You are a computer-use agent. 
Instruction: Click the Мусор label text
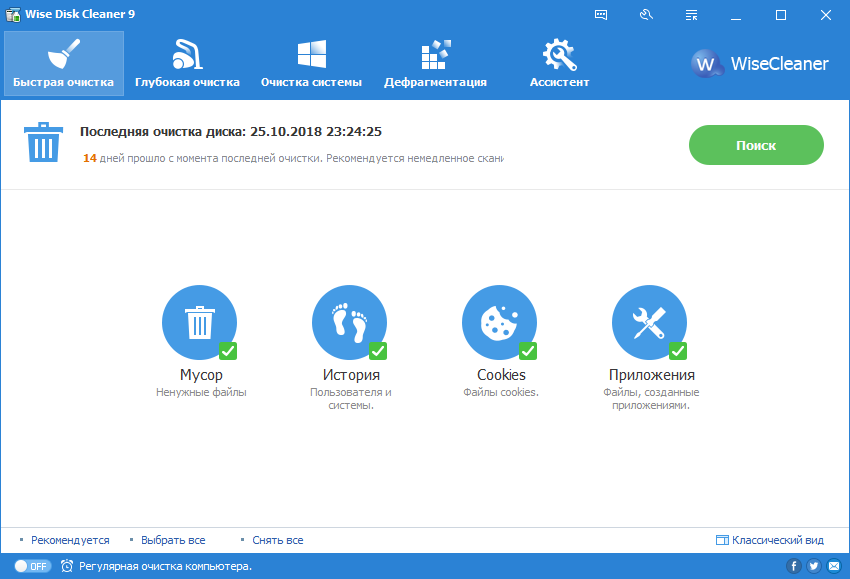pyautogui.click(x=201, y=375)
